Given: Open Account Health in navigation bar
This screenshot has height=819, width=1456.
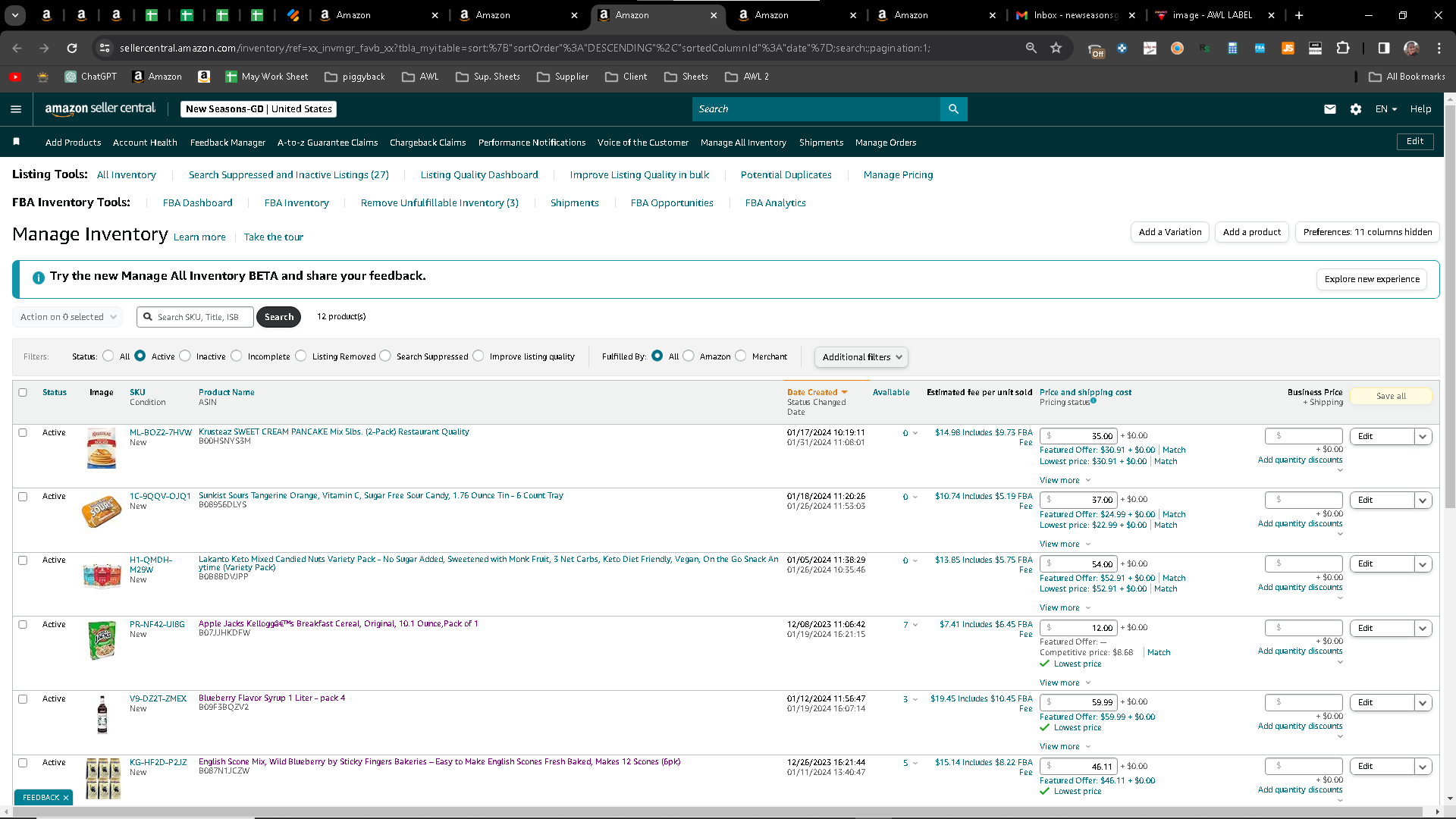Looking at the screenshot, I should [x=145, y=143].
